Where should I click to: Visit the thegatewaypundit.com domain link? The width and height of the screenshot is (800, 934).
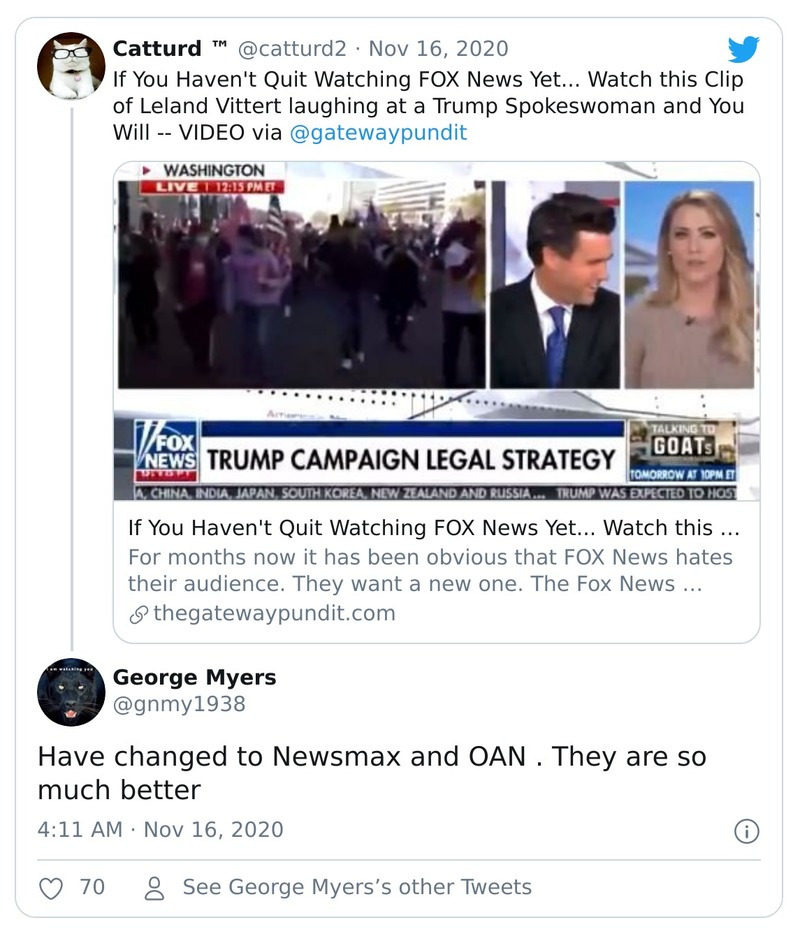274,613
